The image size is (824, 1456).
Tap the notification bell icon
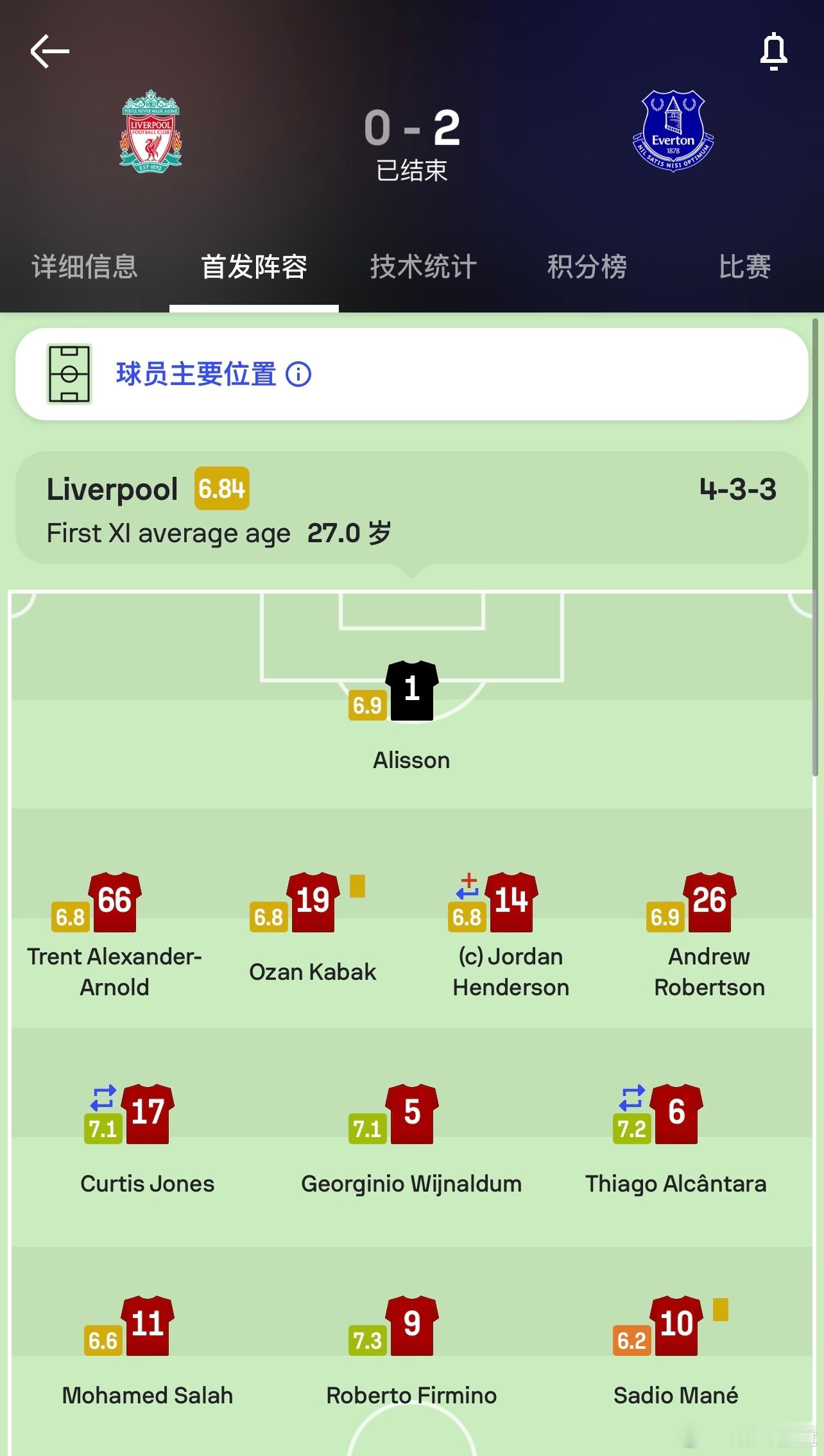773,51
